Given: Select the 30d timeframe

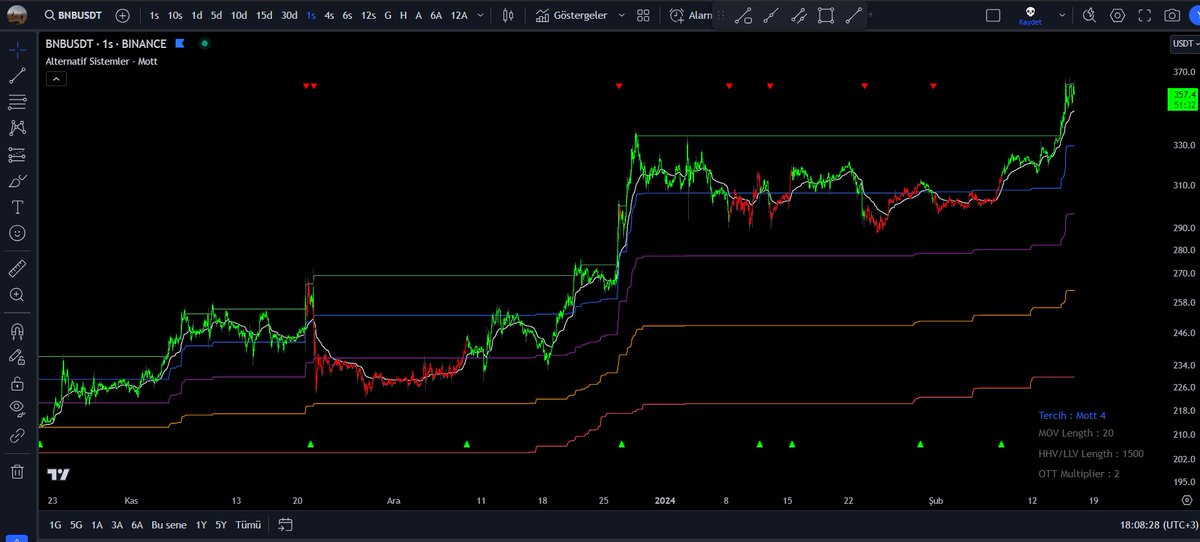Looking at the screenshot, I should click(x=289, y=16).
